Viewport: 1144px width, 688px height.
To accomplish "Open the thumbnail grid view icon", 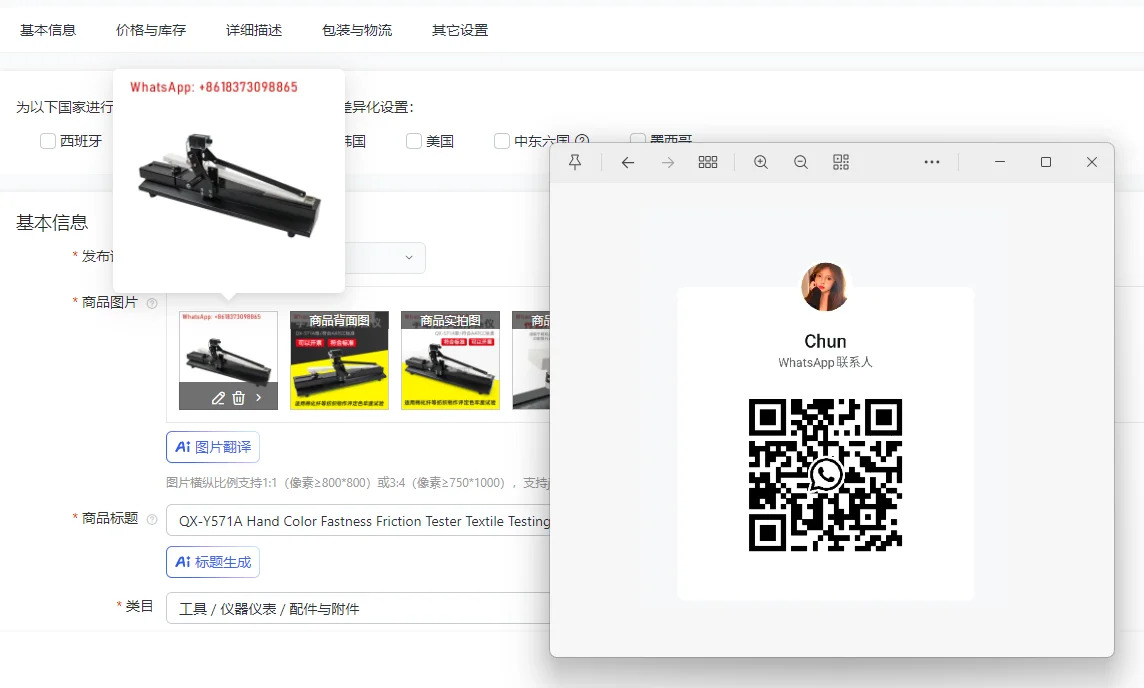I will [x=708, y=162].
